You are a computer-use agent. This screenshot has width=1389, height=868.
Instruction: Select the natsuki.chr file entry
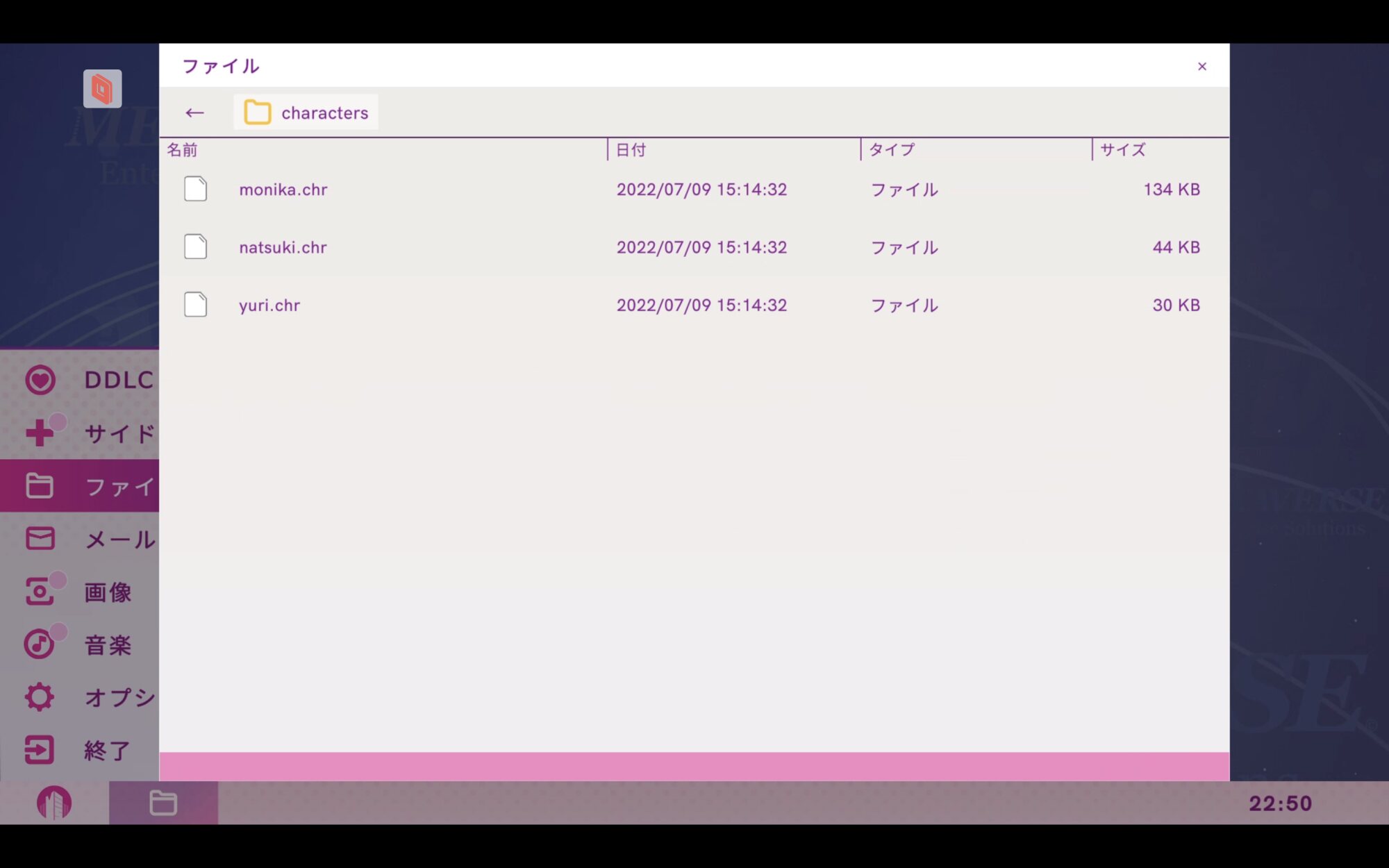pos(283,247)
